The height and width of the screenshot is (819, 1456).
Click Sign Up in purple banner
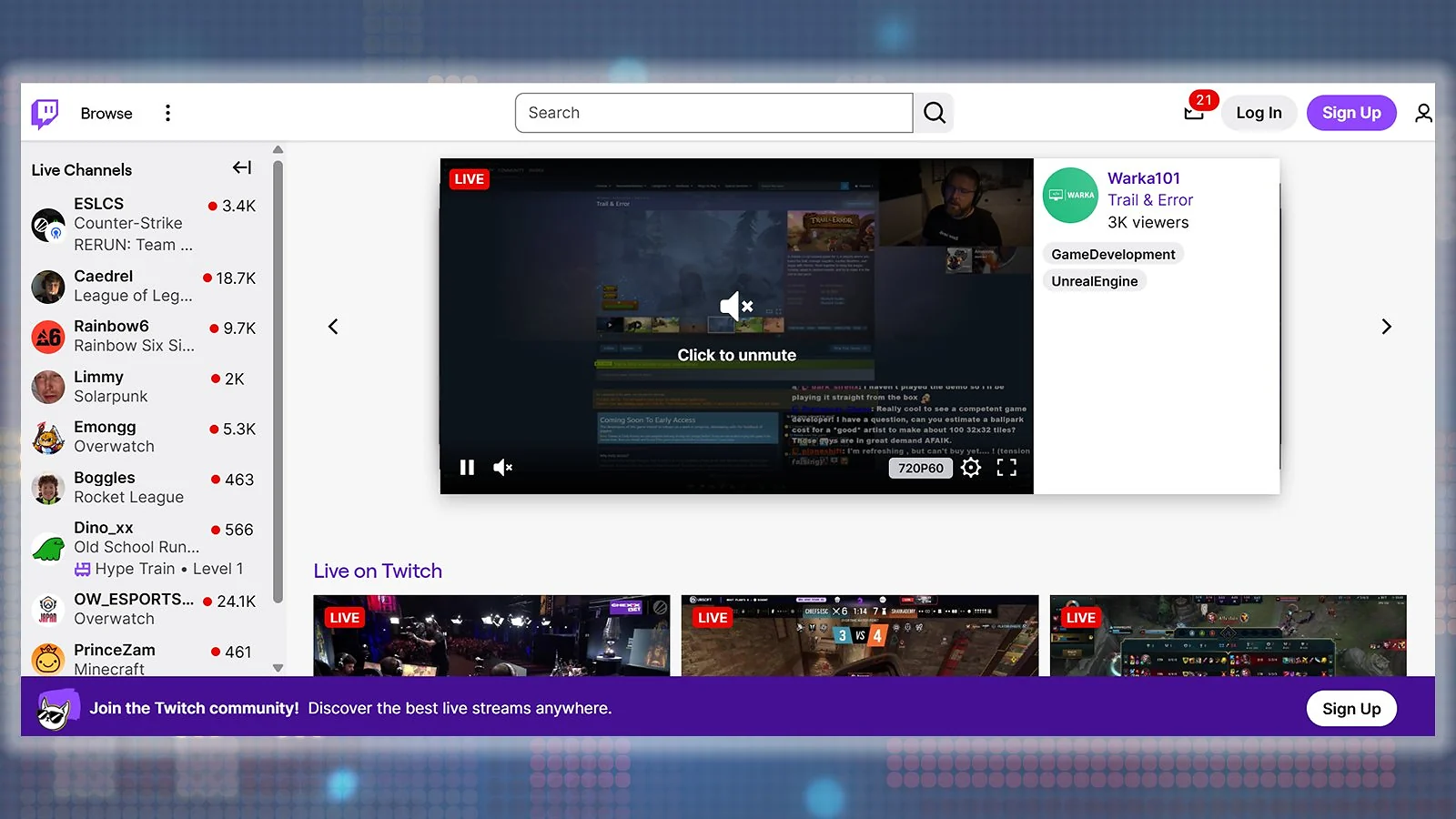pos(1351,709)
